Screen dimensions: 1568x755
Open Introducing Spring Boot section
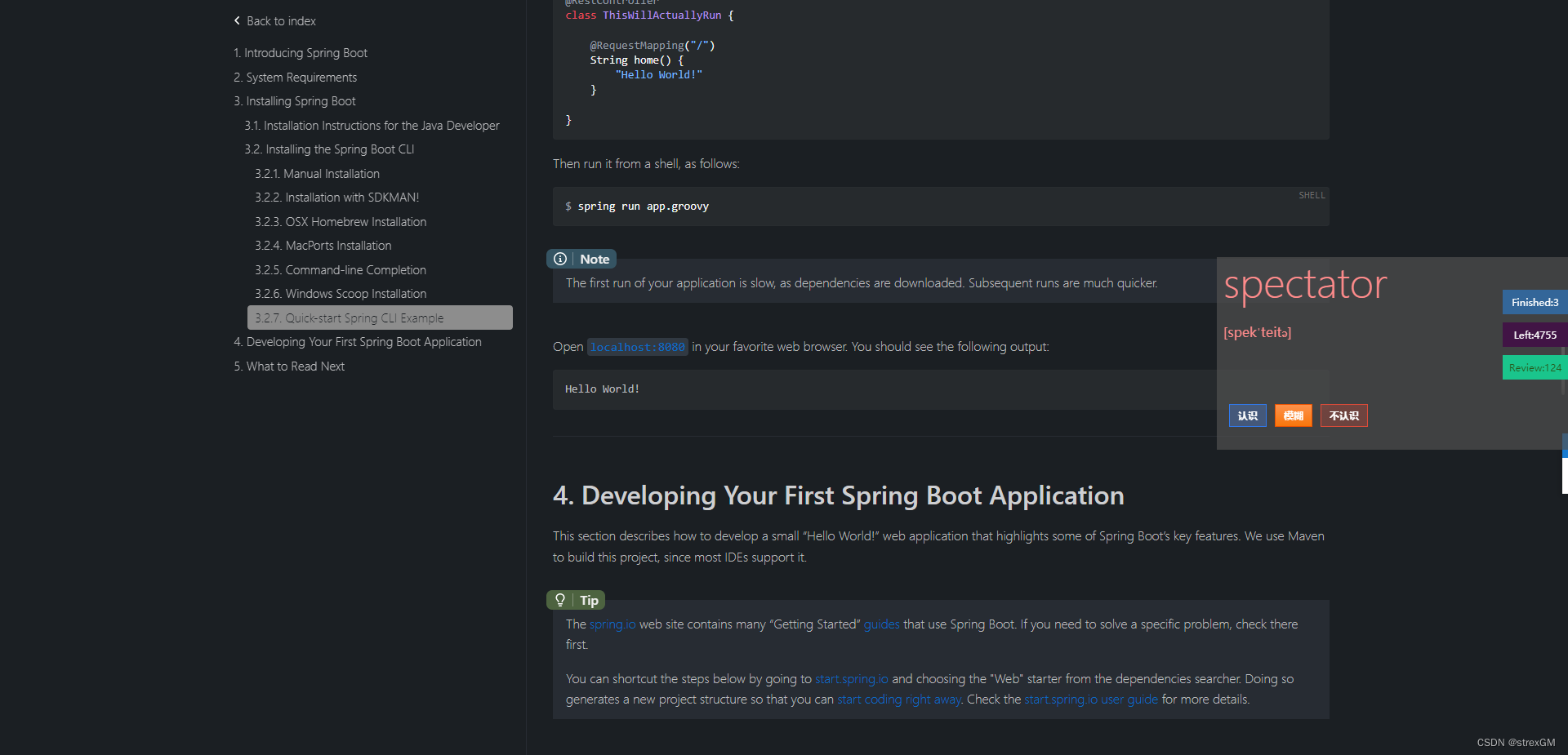(x=301, y=53)
